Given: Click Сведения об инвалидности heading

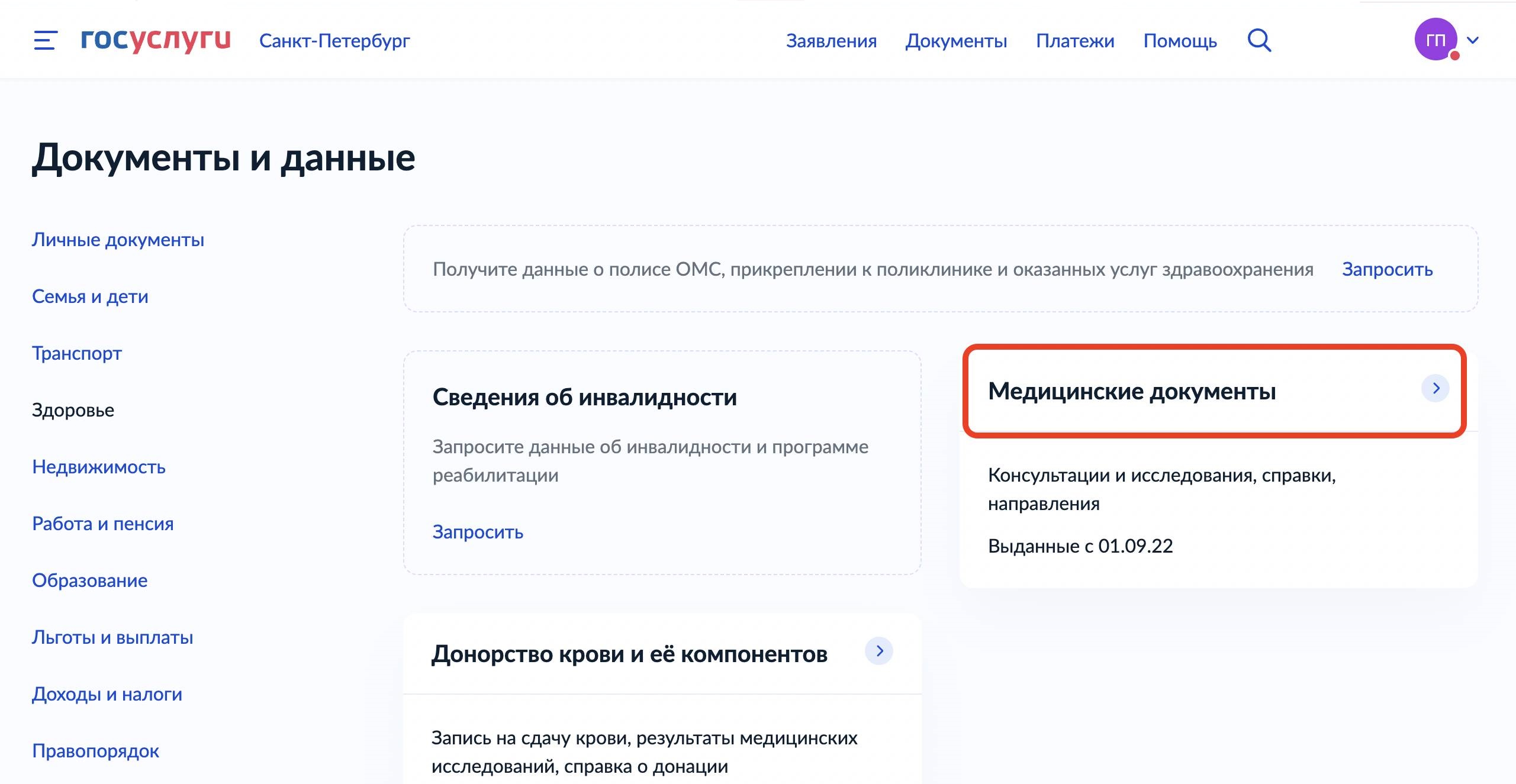Looking at the screenshot, I should 585,397.
